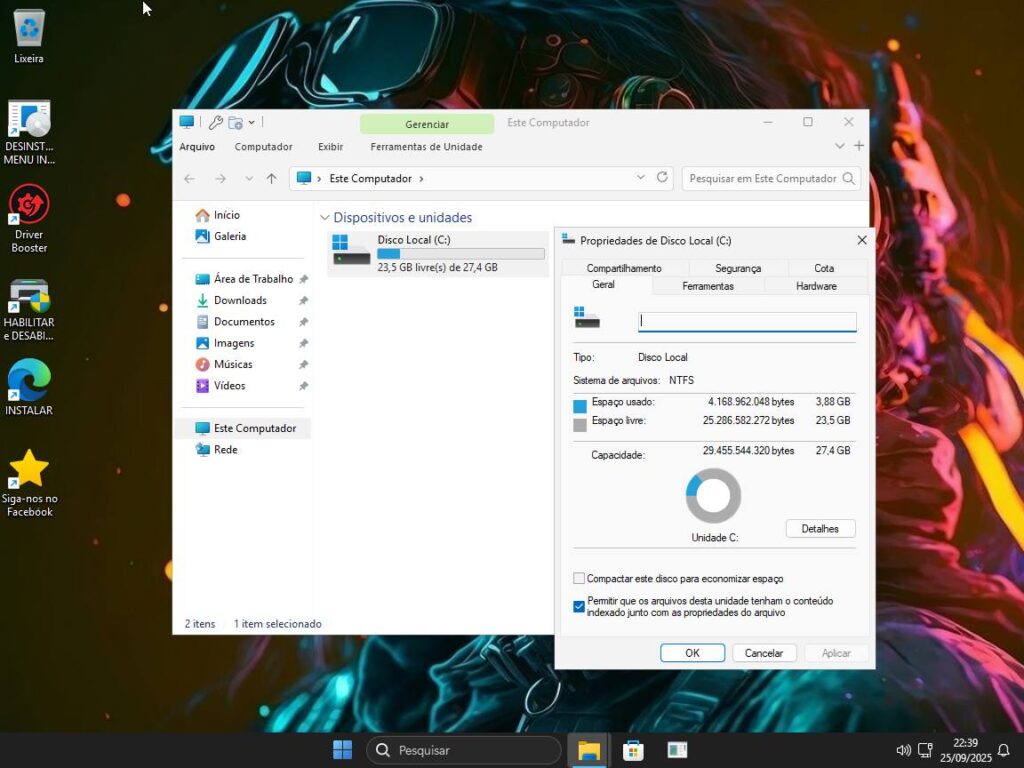Open Microsoft Store from the taskbar
This screenshot has width=1024, height=768.
coord(633,750)
